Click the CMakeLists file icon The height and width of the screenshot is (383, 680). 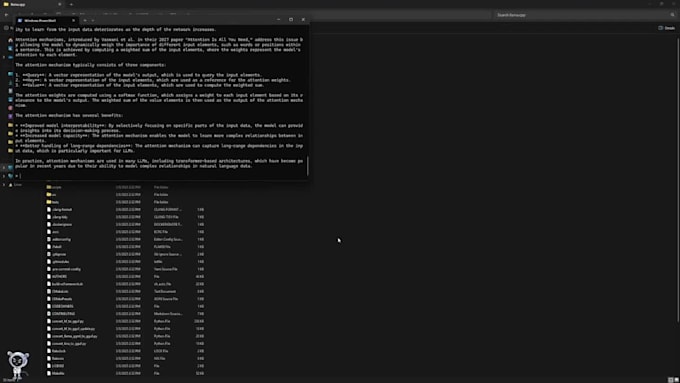[49, 291]
